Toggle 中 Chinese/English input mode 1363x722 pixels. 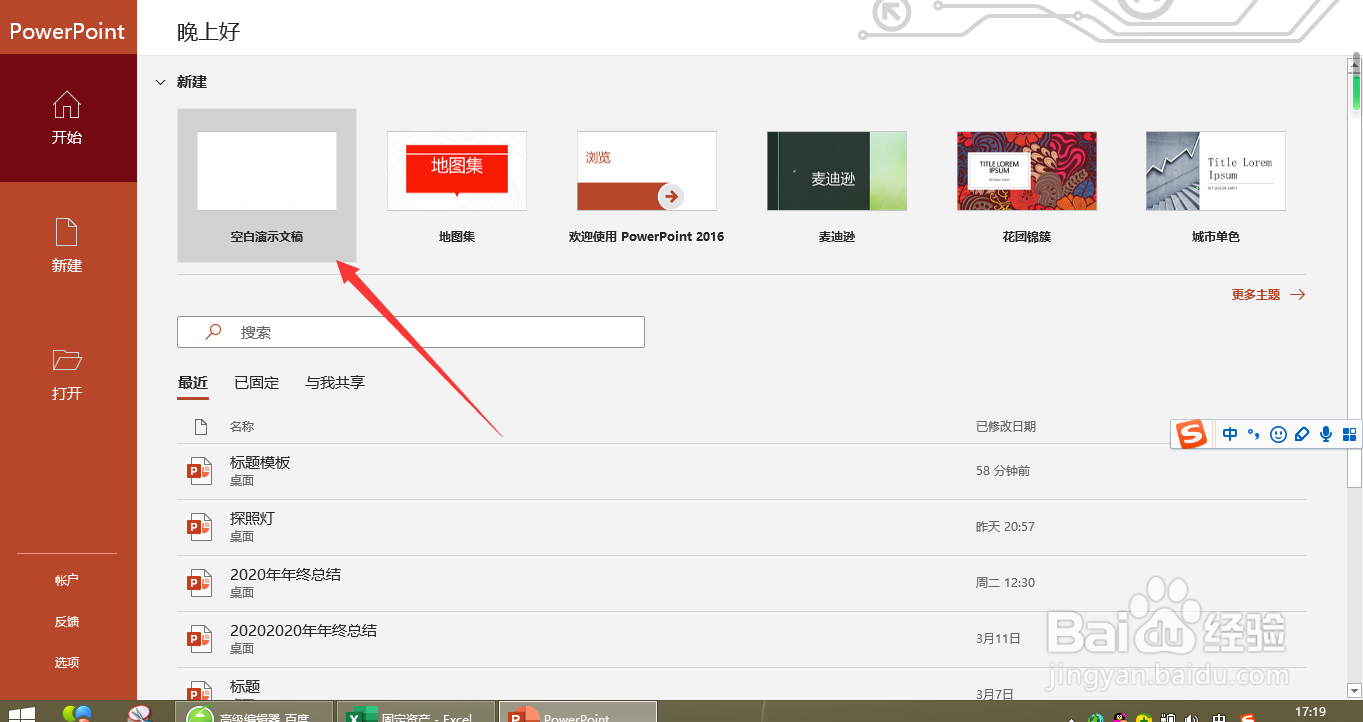click(1230, 434)
